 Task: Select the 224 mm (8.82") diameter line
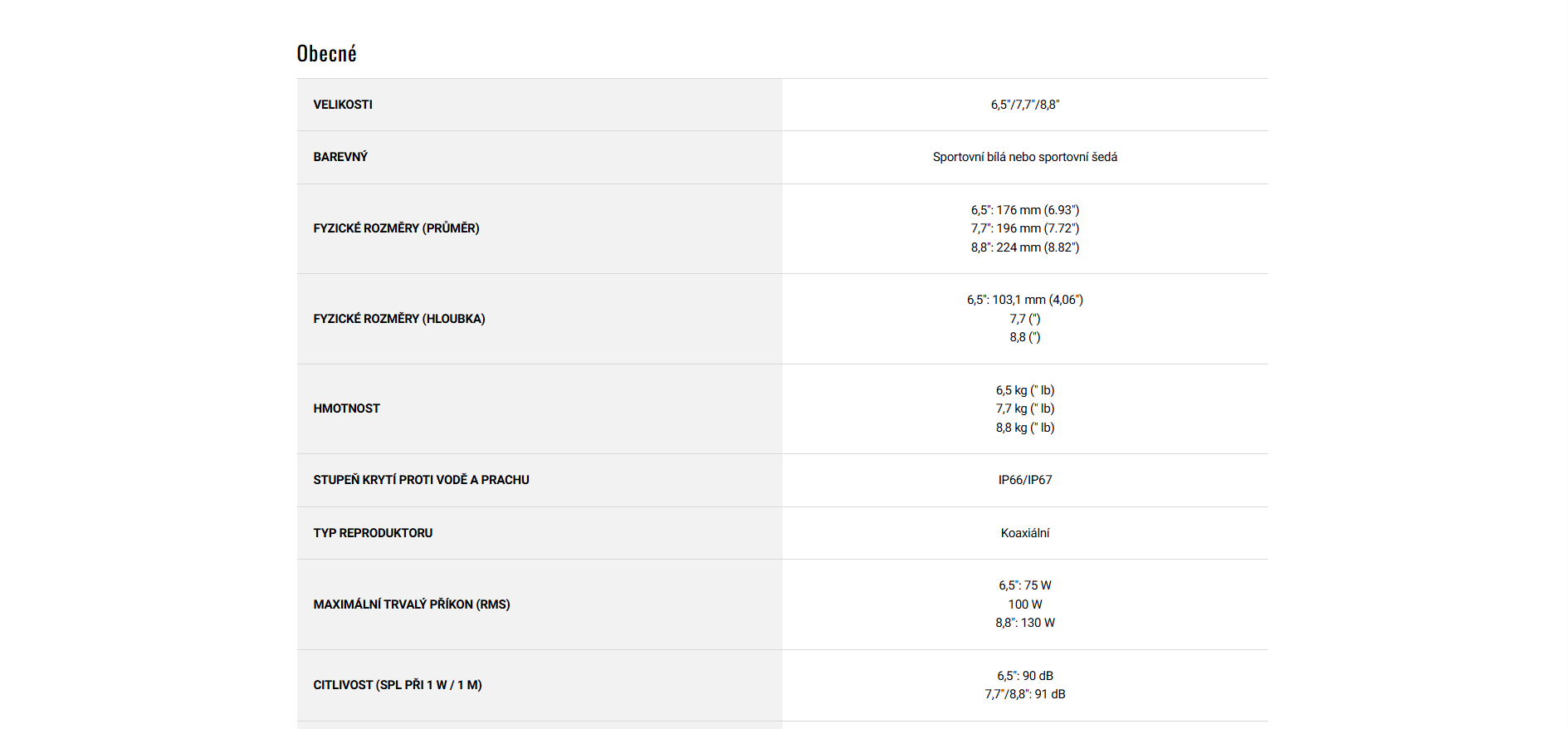pyautogui.click(x=1024, y=247)
